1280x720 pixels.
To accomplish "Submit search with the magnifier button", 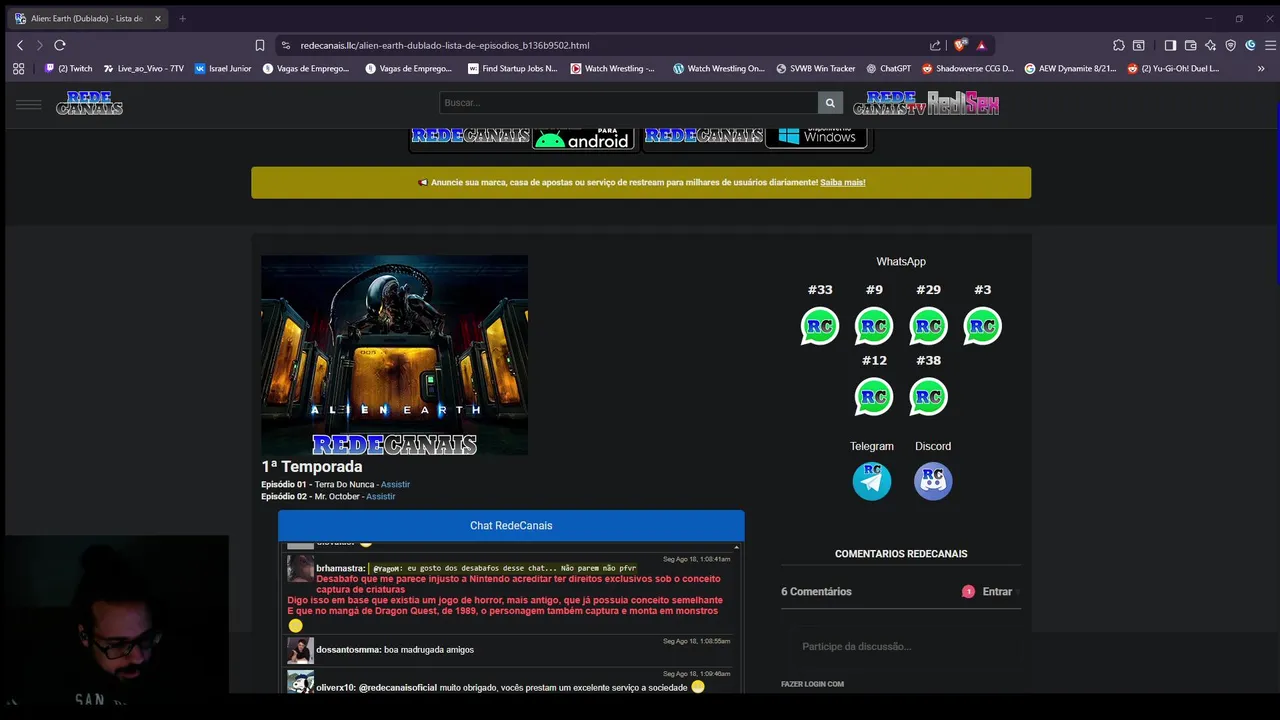I will click(x=829, y=103).
